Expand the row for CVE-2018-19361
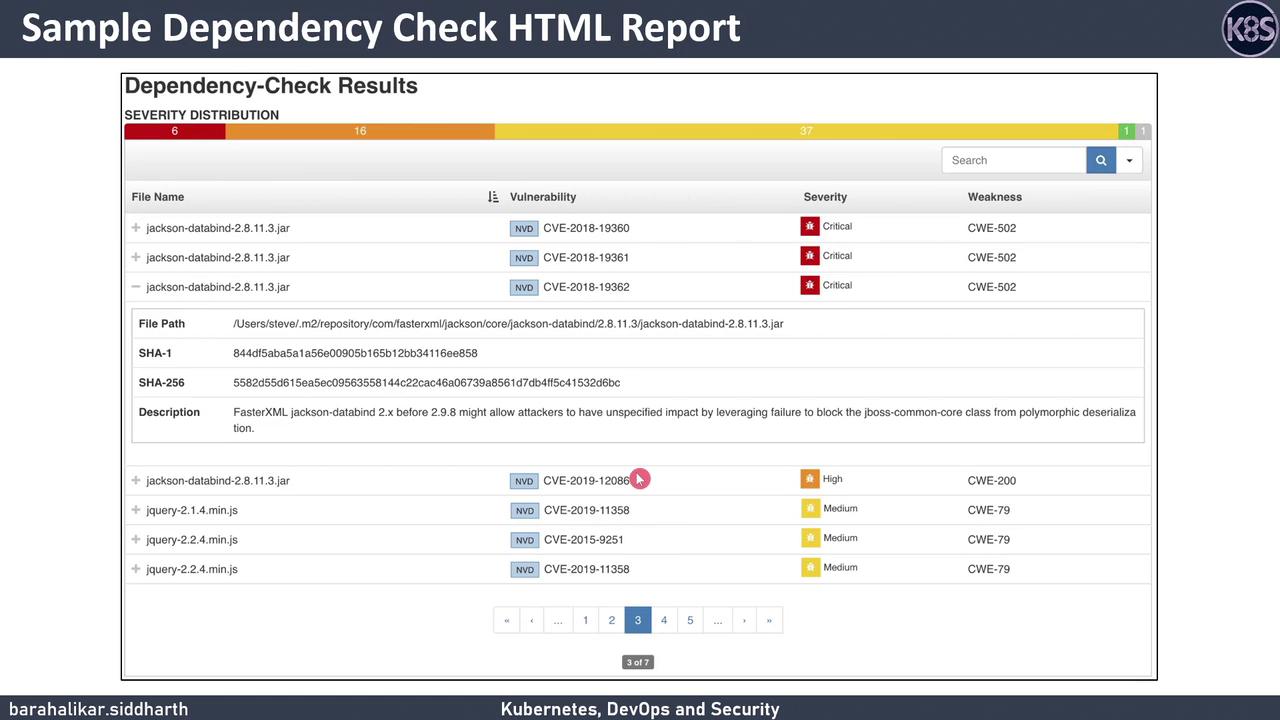Viewport: 1280px width, 720px height. tap(136, 257)
